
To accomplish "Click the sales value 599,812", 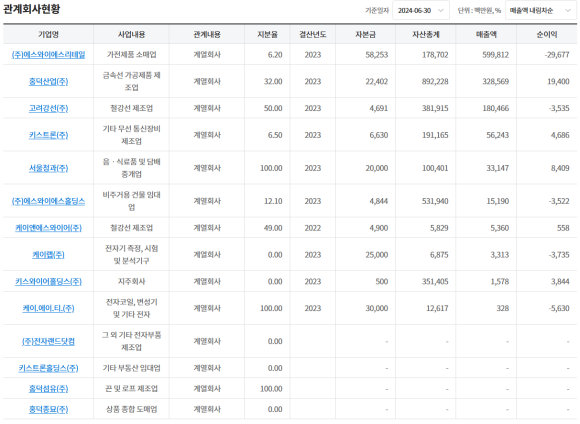I will [495, 55].
